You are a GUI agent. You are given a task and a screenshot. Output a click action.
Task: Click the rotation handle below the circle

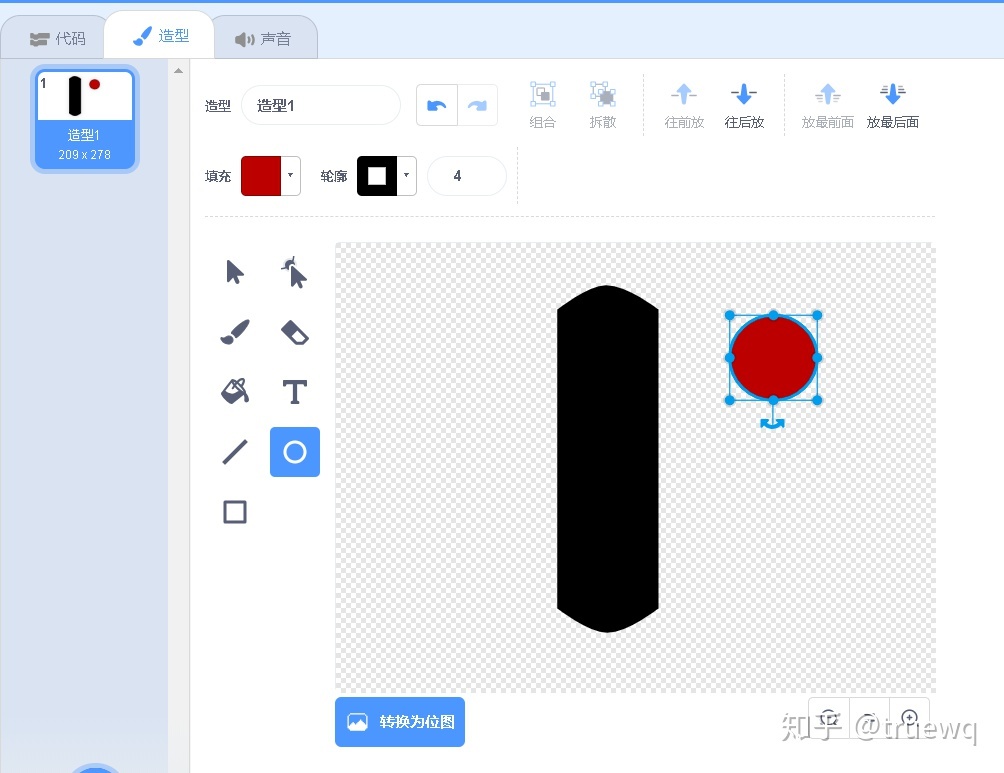[773, 423]
